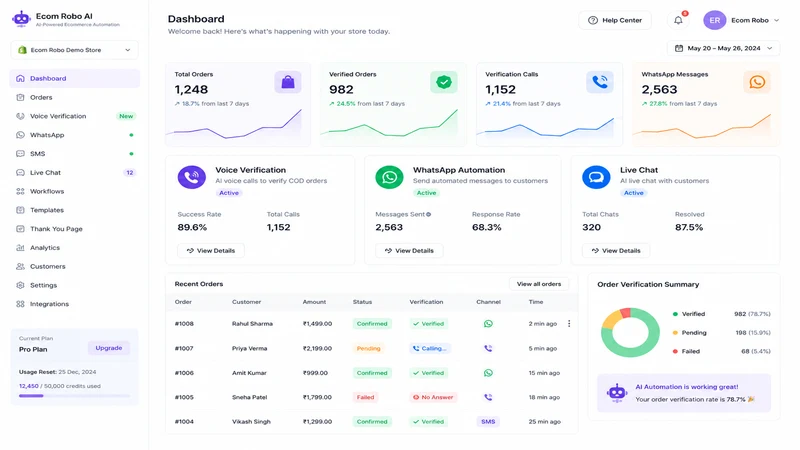Click the yellow Pending legend dot
This screenshot has height=450, width=800.
(675, 333)
